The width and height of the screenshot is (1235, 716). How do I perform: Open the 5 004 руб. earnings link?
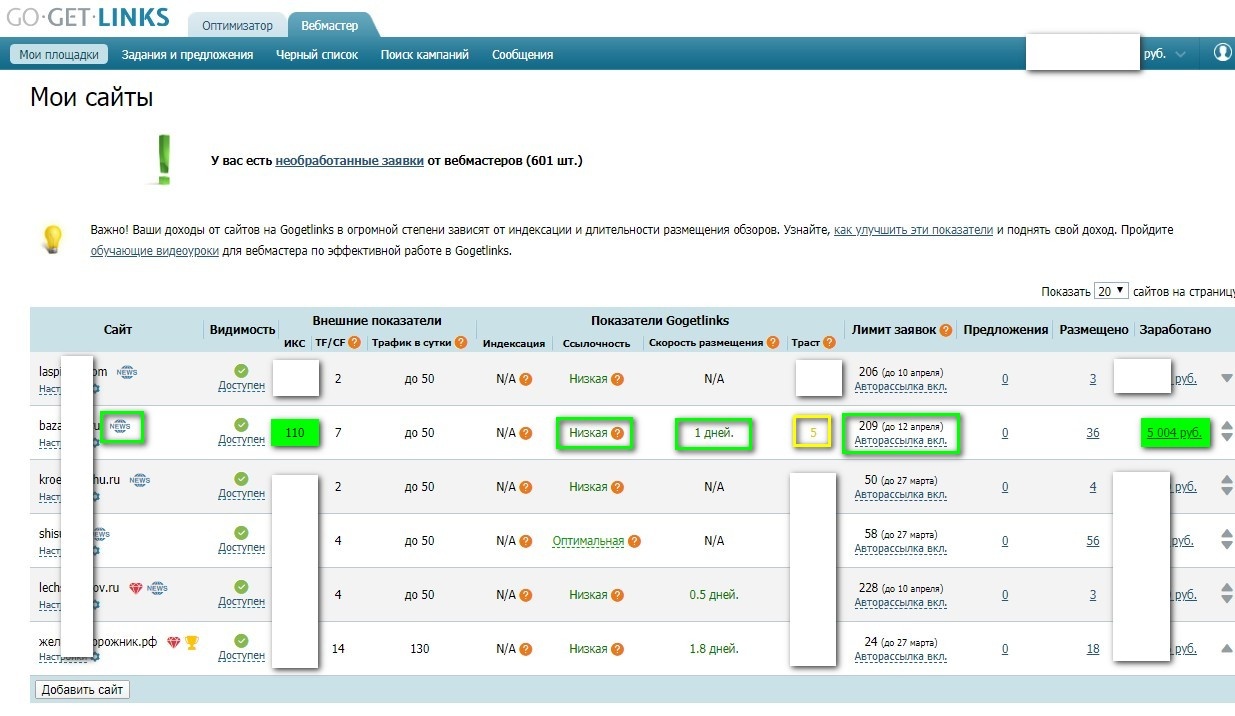pos(1175,433)
